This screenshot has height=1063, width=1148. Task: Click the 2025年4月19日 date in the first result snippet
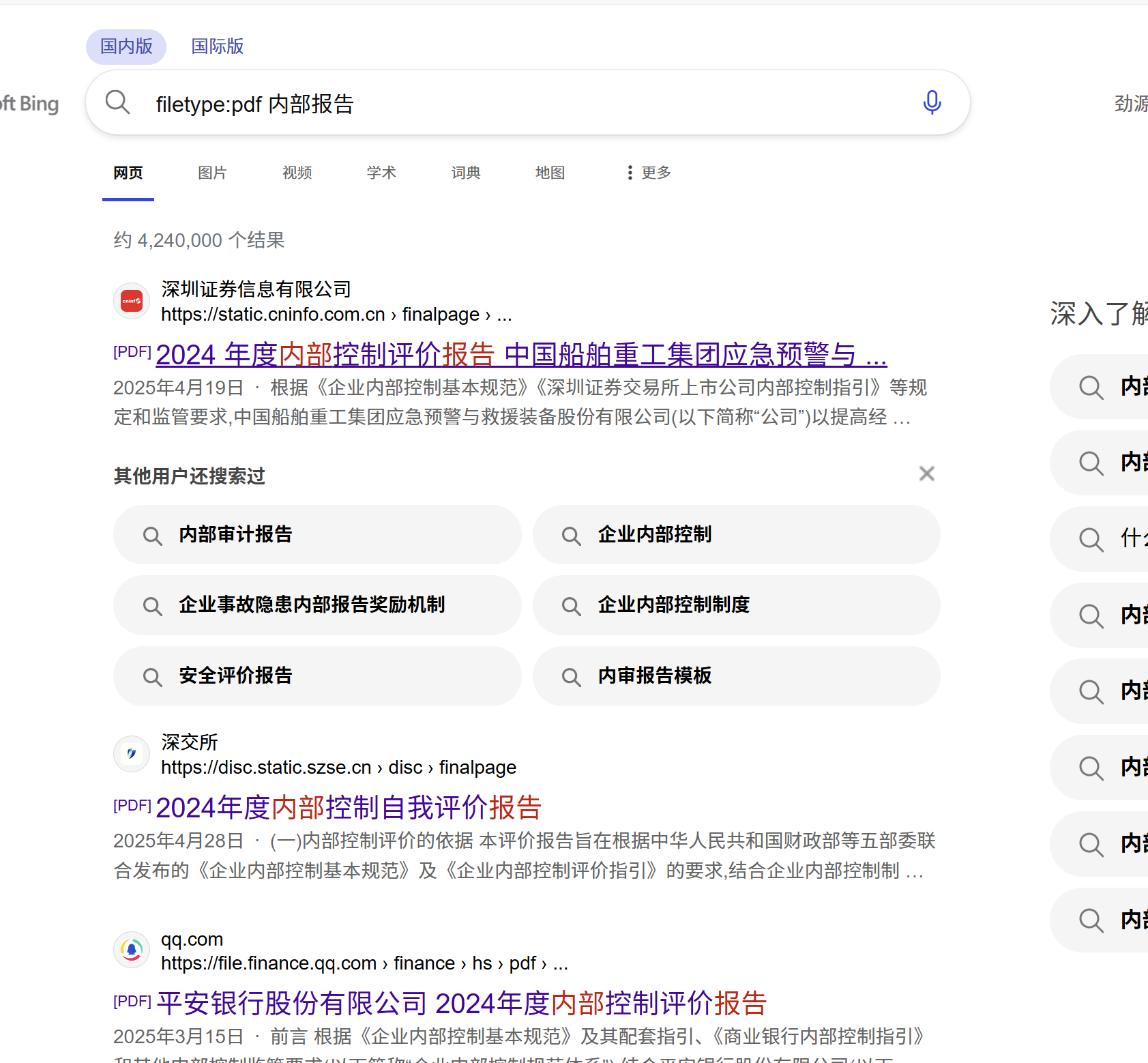(179, 388)
